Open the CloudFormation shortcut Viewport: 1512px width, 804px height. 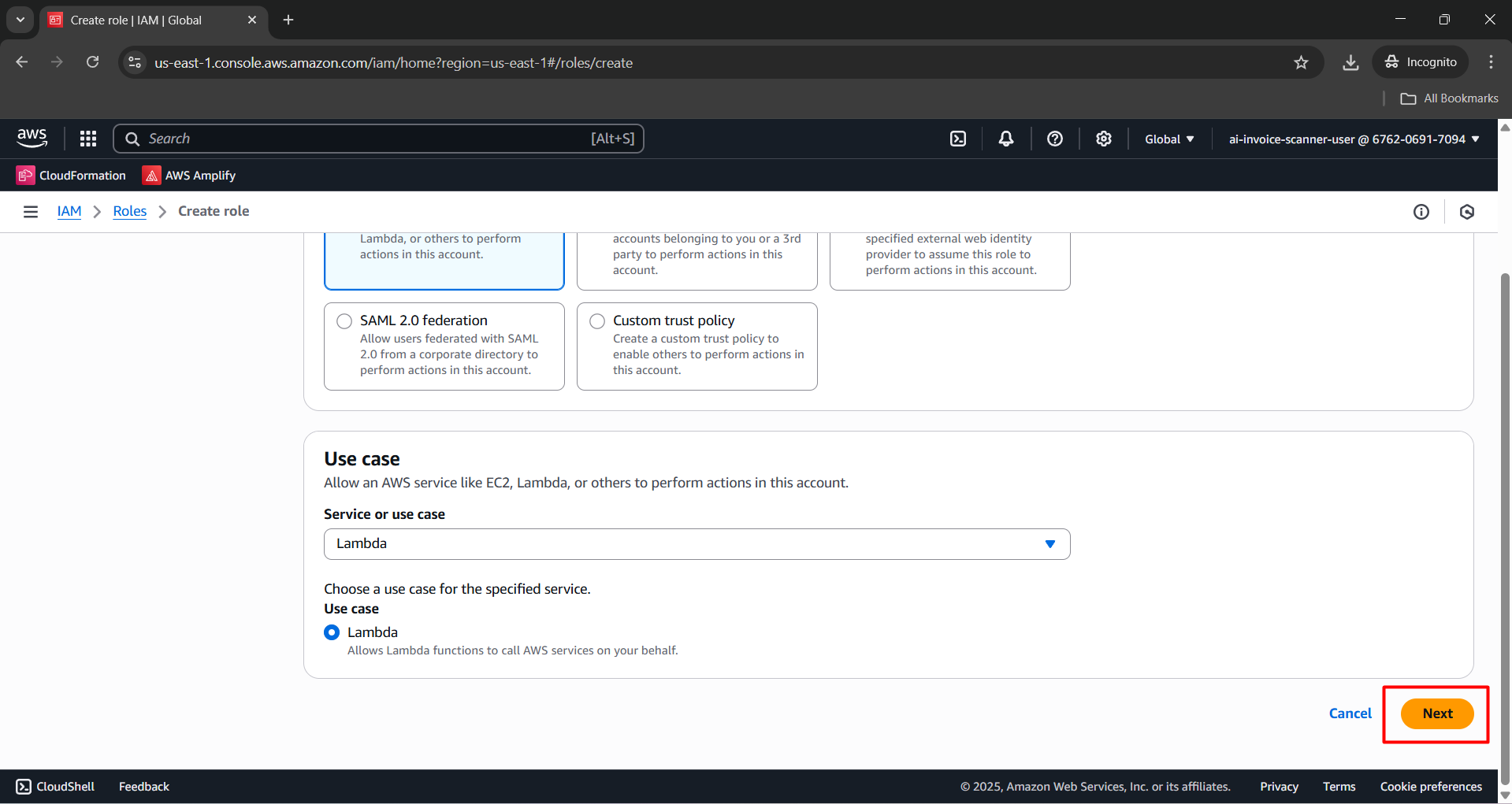click(72, 175)
